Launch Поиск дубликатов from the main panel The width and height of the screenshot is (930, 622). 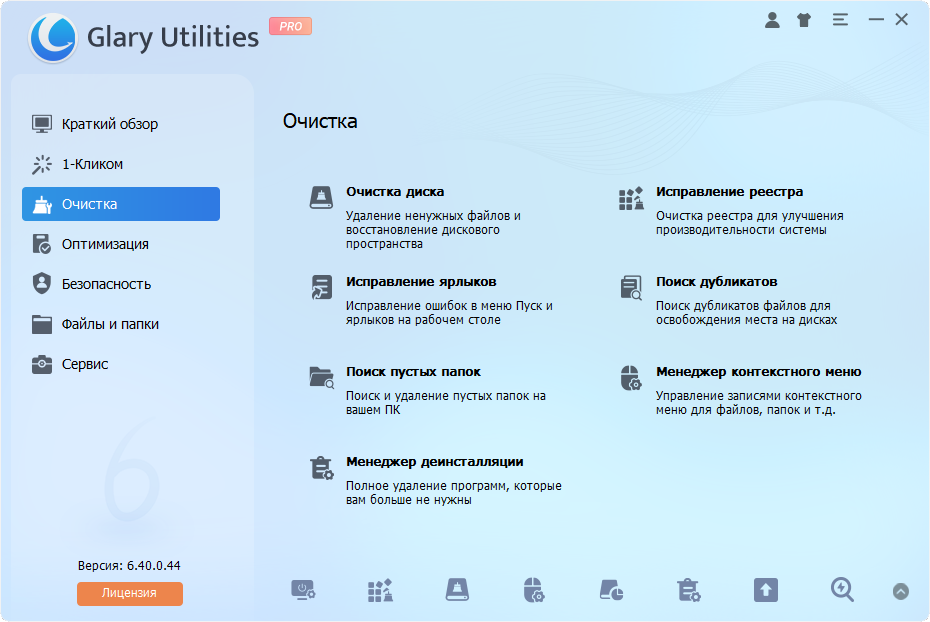(716, 282)
